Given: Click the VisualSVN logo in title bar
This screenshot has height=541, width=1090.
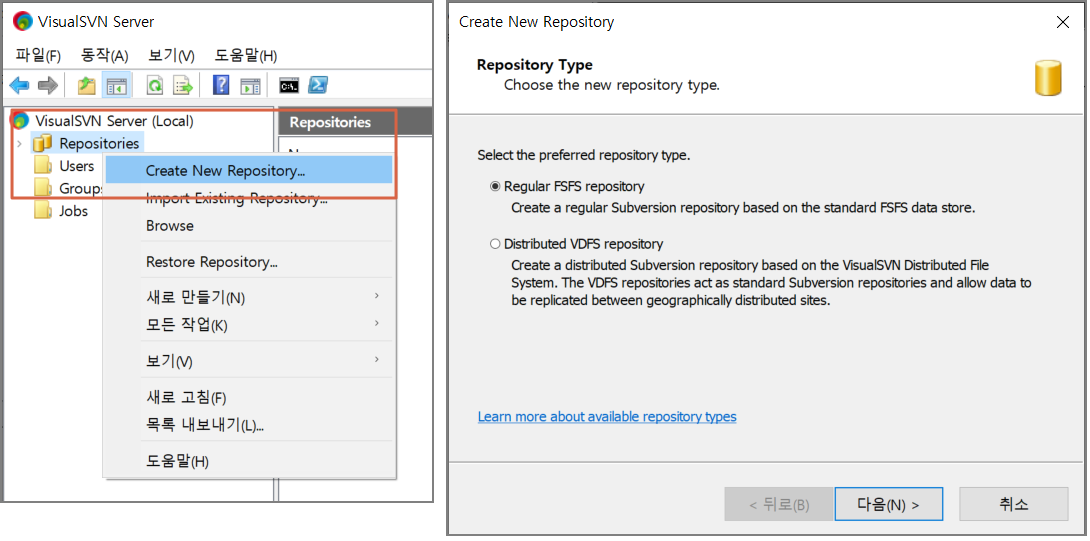Looking at the screenshot, I should pyautogui.click(x=22, y=21).
